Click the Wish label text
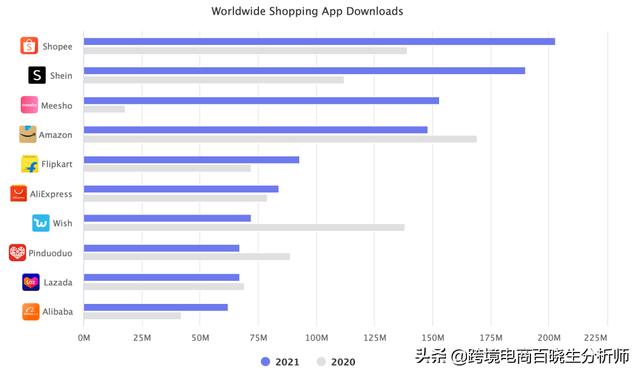This screenshot has height=375, width=640. click(x=62, y=223)
